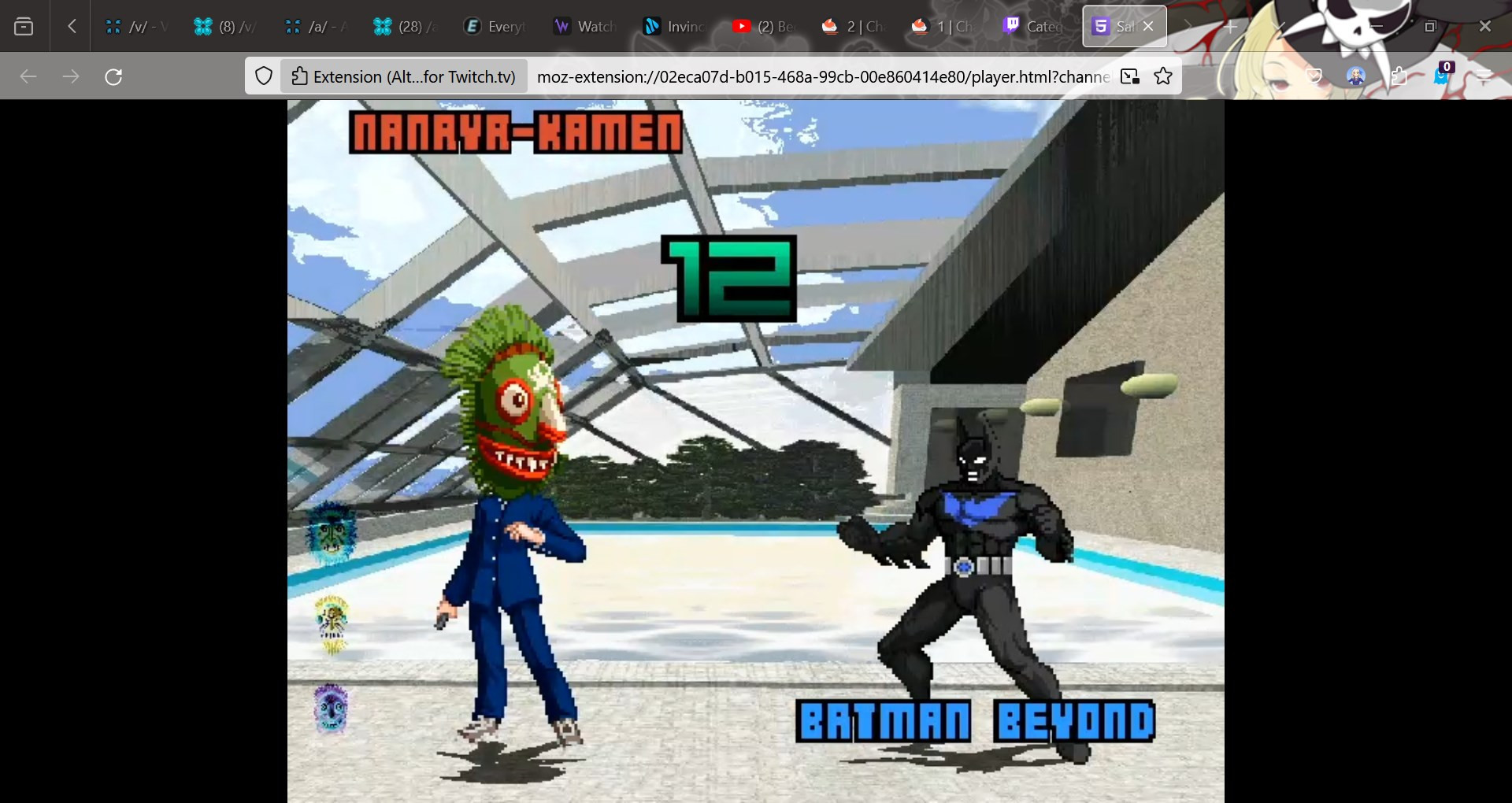Image resolution: width=1512 pixels, height=803 pixels.
Task: Close the active Sal tab
Action: coord(1148,26)
